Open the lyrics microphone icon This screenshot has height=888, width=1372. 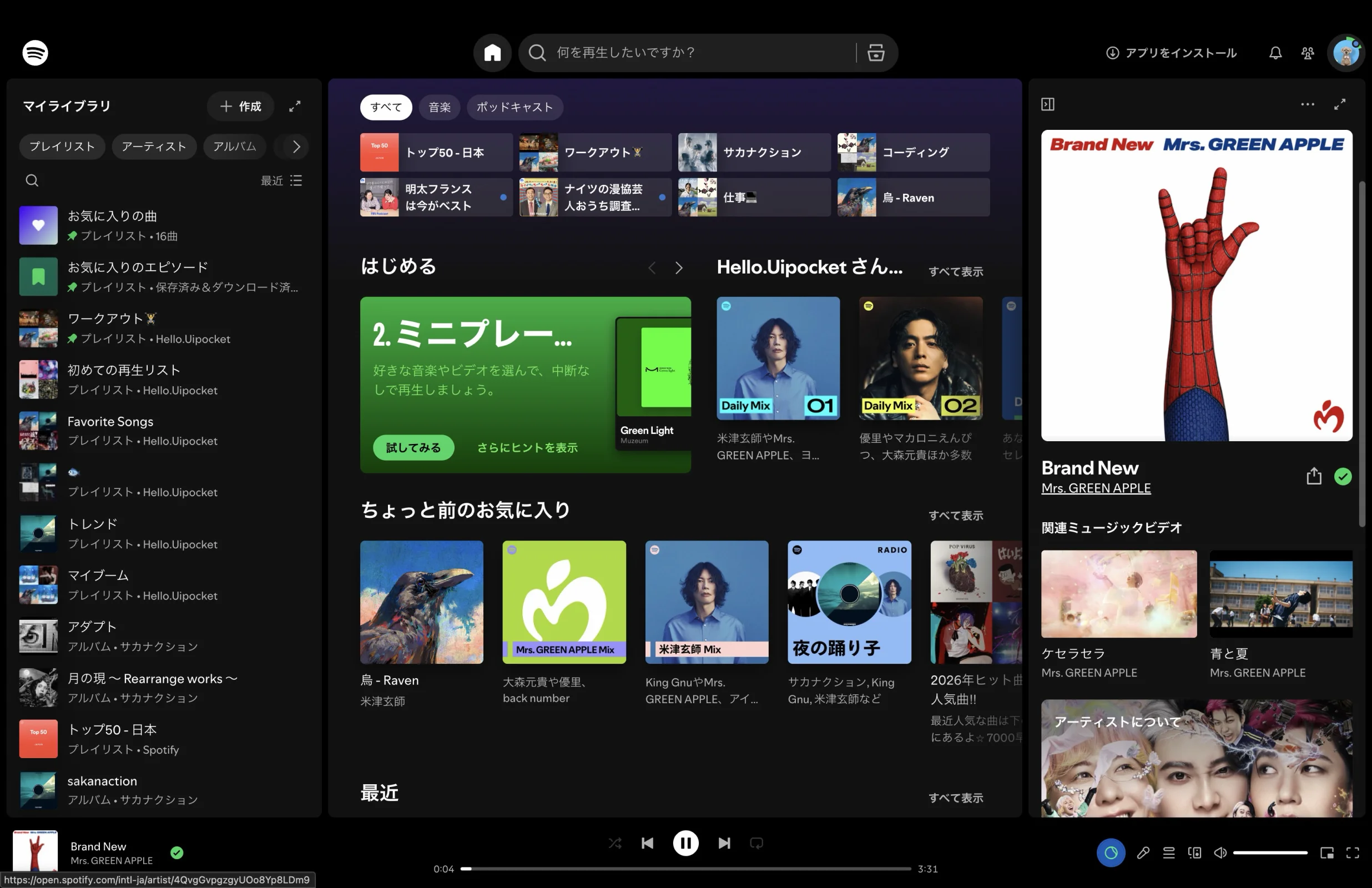click(1143, 852)
